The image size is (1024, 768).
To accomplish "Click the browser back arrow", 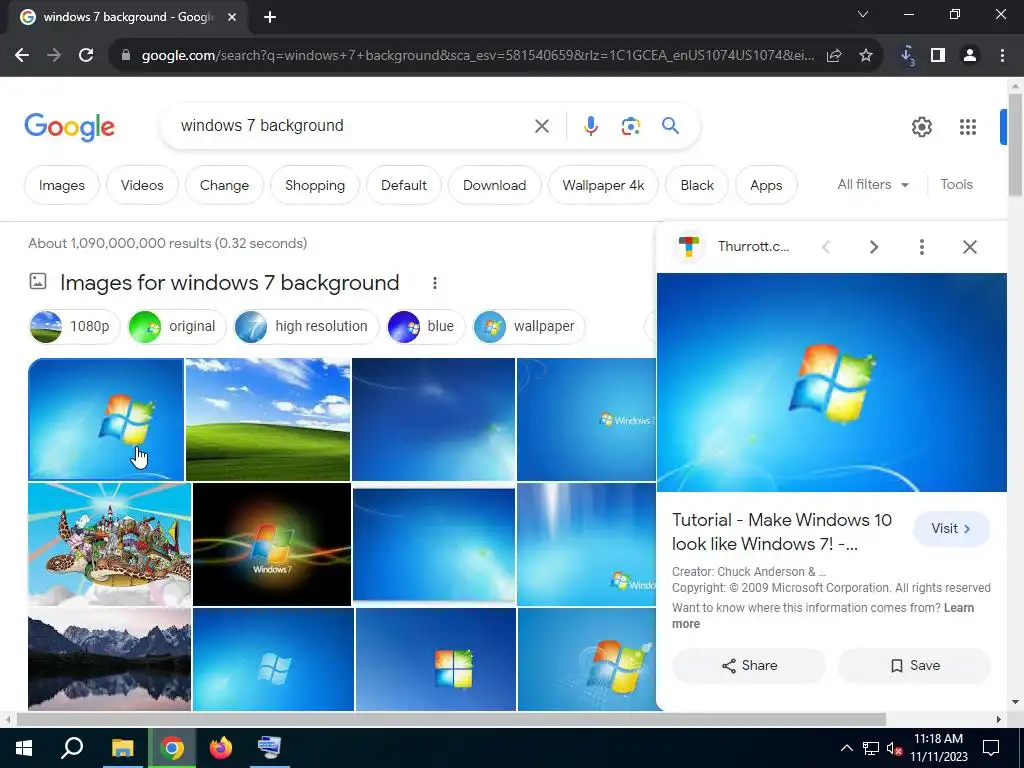I will (22, 56).
